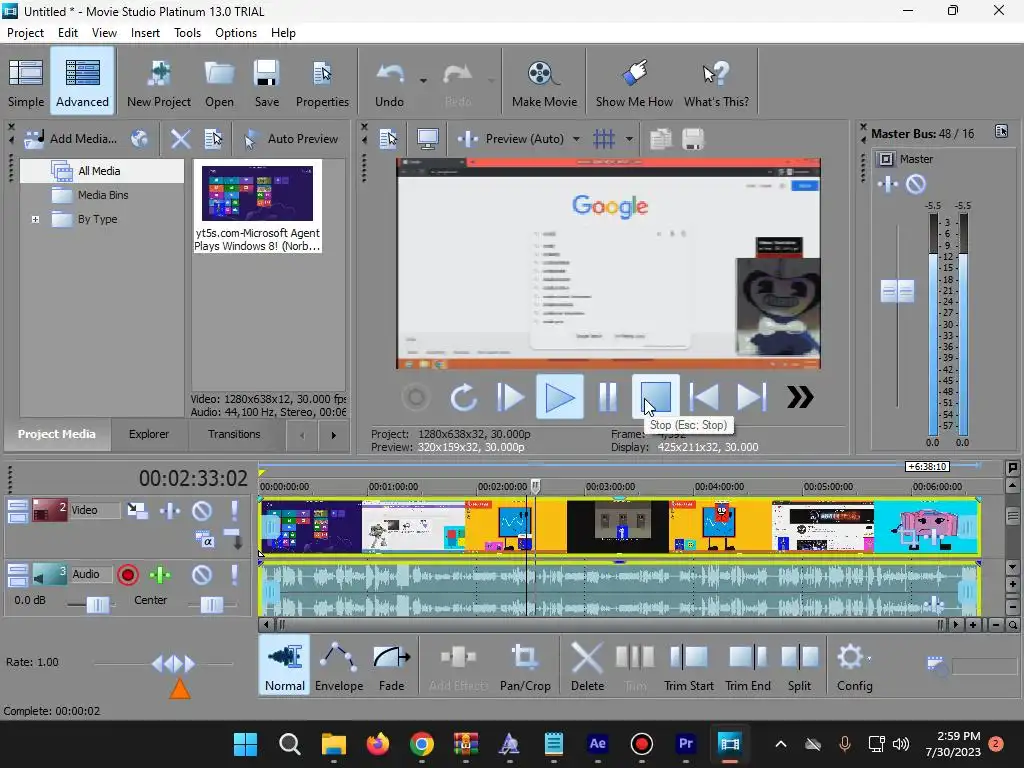The image size is (1024, 768).
Task: Show next tabs with right arrow
Action: pos(334,435)
